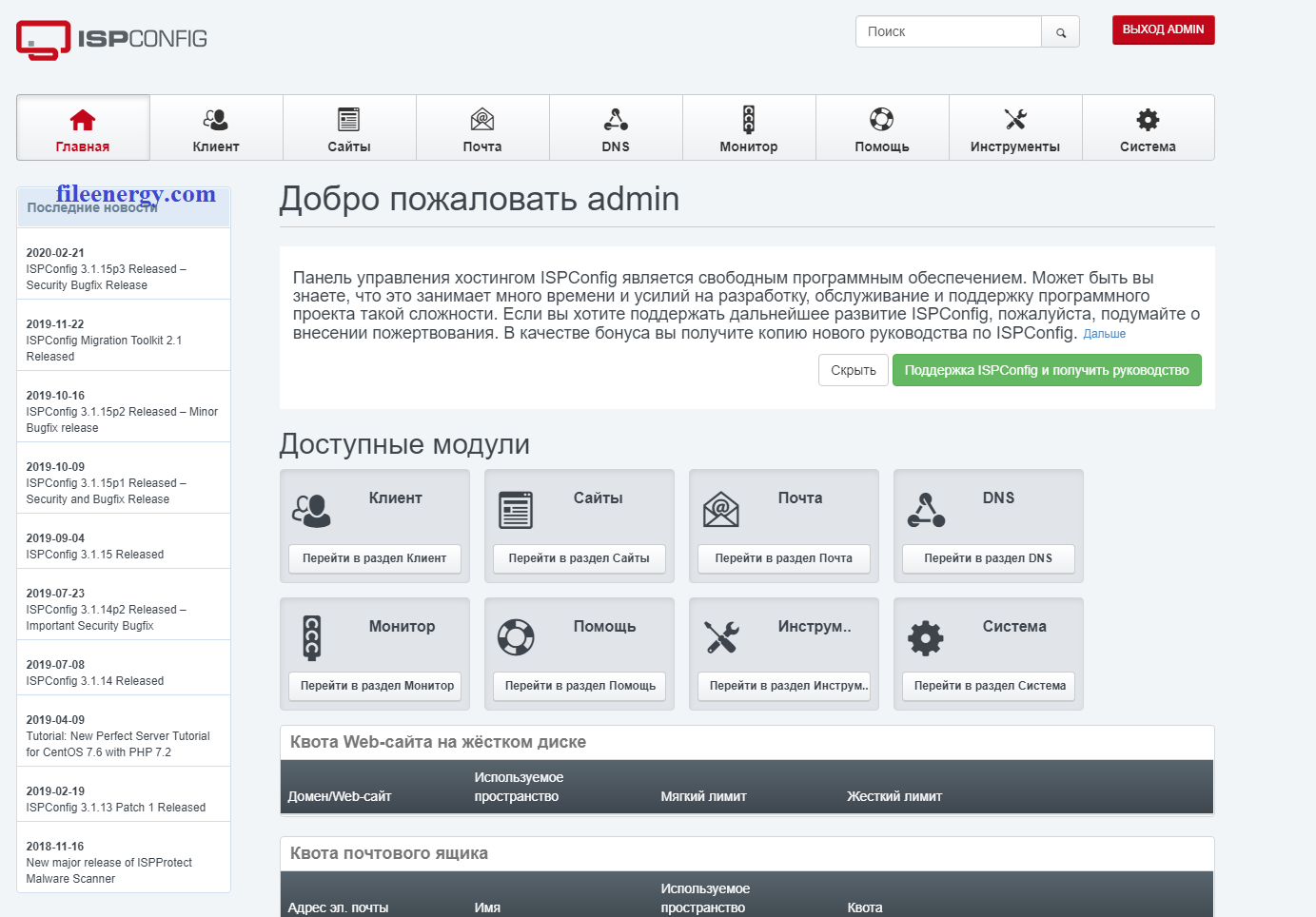This screenshot has height=917, width=1316.
Task: Open news New major release of ISPProtect
Action: 109,870
